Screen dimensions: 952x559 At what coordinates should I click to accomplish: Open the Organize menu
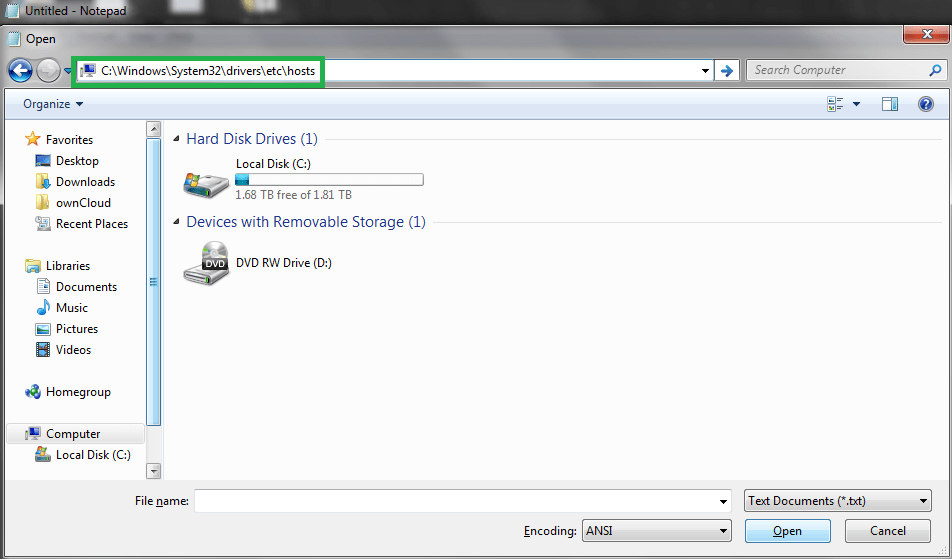pyautogui.click(x=53, y=104)
